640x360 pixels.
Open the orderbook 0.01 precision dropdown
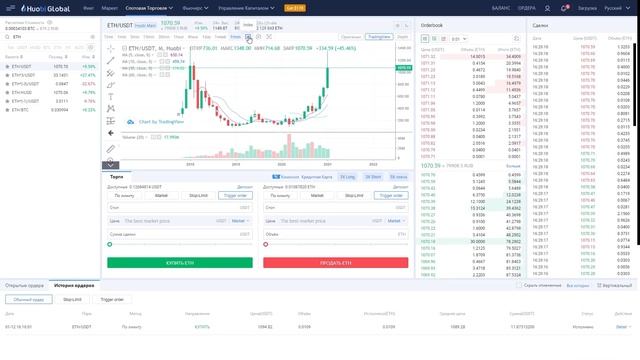(459, 39)
